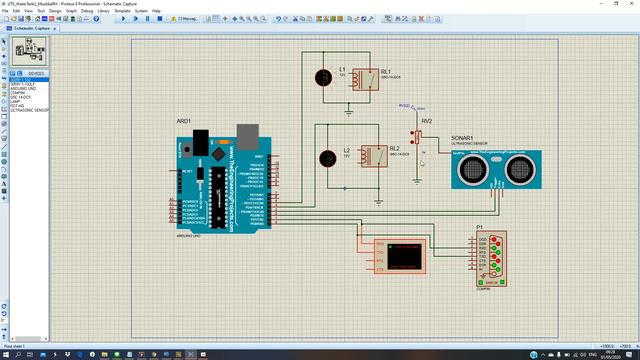Open the Design menu
This screenshot has width=640, height=360.
pyautogui.click(x=55, y=11)
